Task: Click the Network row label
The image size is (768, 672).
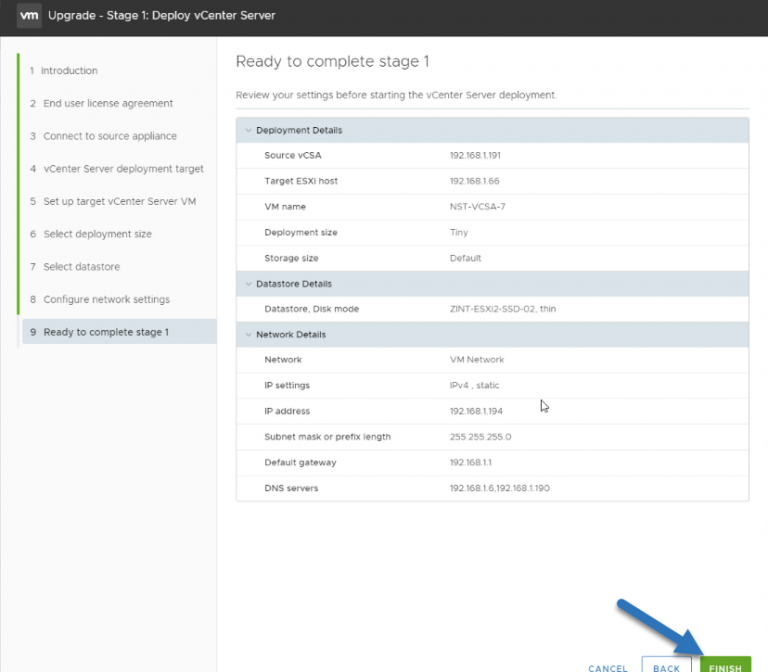Action: click(x=283, y=360)
